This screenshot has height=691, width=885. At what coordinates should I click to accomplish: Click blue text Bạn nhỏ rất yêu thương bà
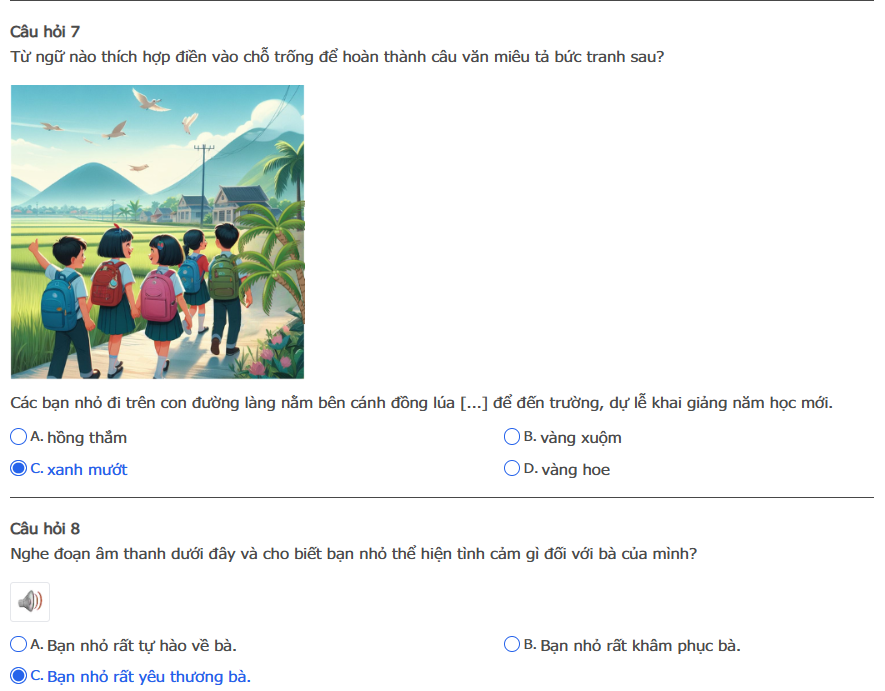tap(149, 677)
